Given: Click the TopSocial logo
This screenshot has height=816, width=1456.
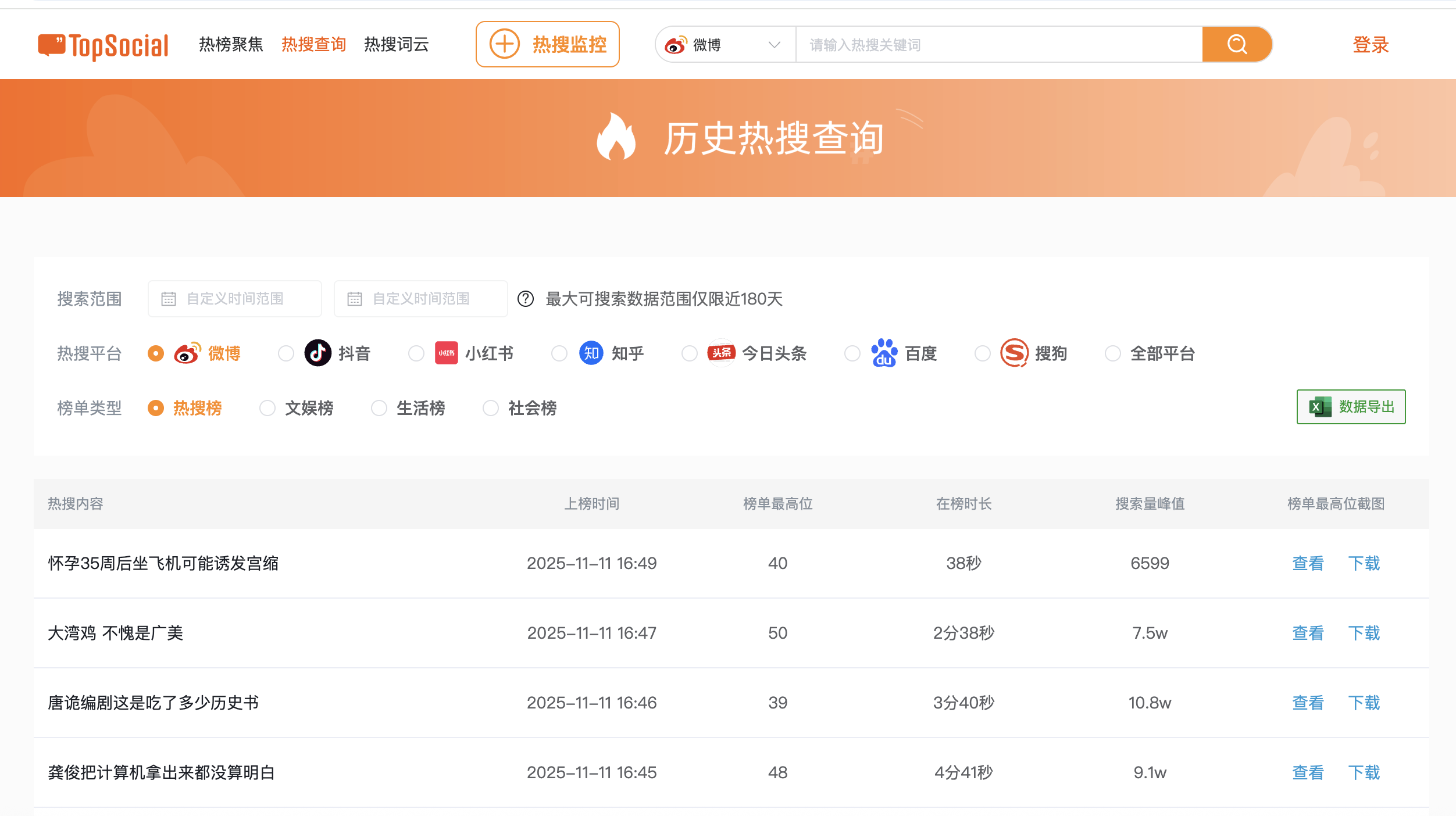Looking at the screenshot, I should 103,46.
